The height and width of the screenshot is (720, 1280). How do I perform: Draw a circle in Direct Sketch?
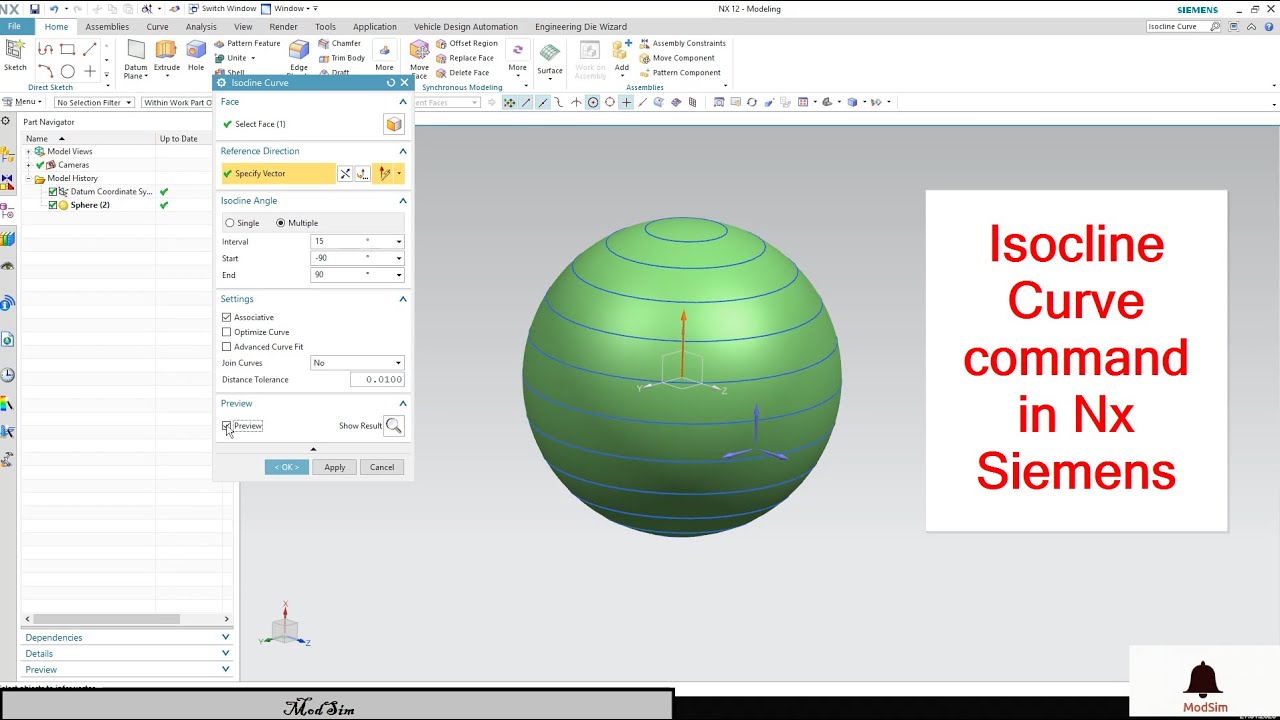(x=67, y=71)
